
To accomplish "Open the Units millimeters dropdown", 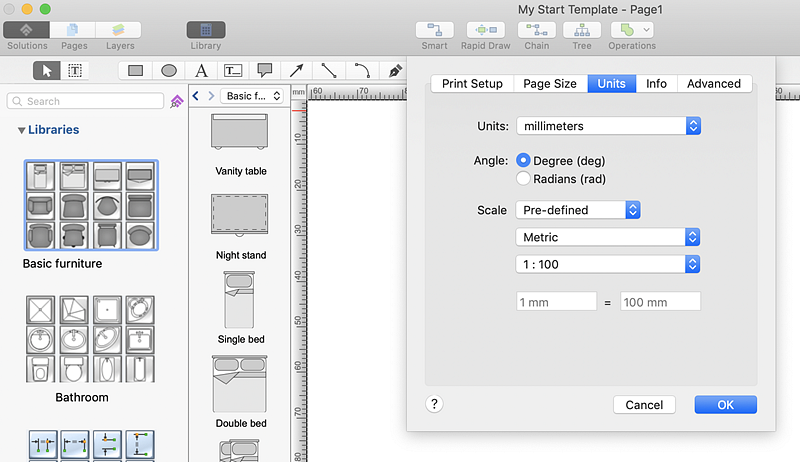I will pyautogui.click(x=608, y=126).
